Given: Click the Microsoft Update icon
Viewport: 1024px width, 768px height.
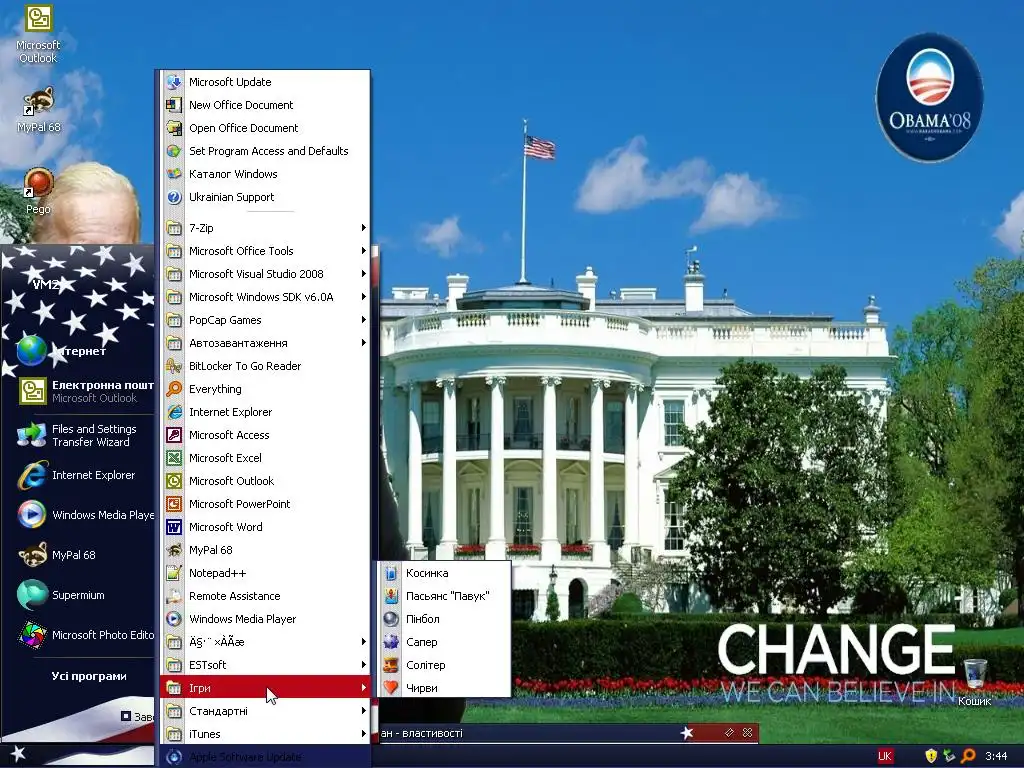Looking at the screenshot, I should [x=174, y=82].
